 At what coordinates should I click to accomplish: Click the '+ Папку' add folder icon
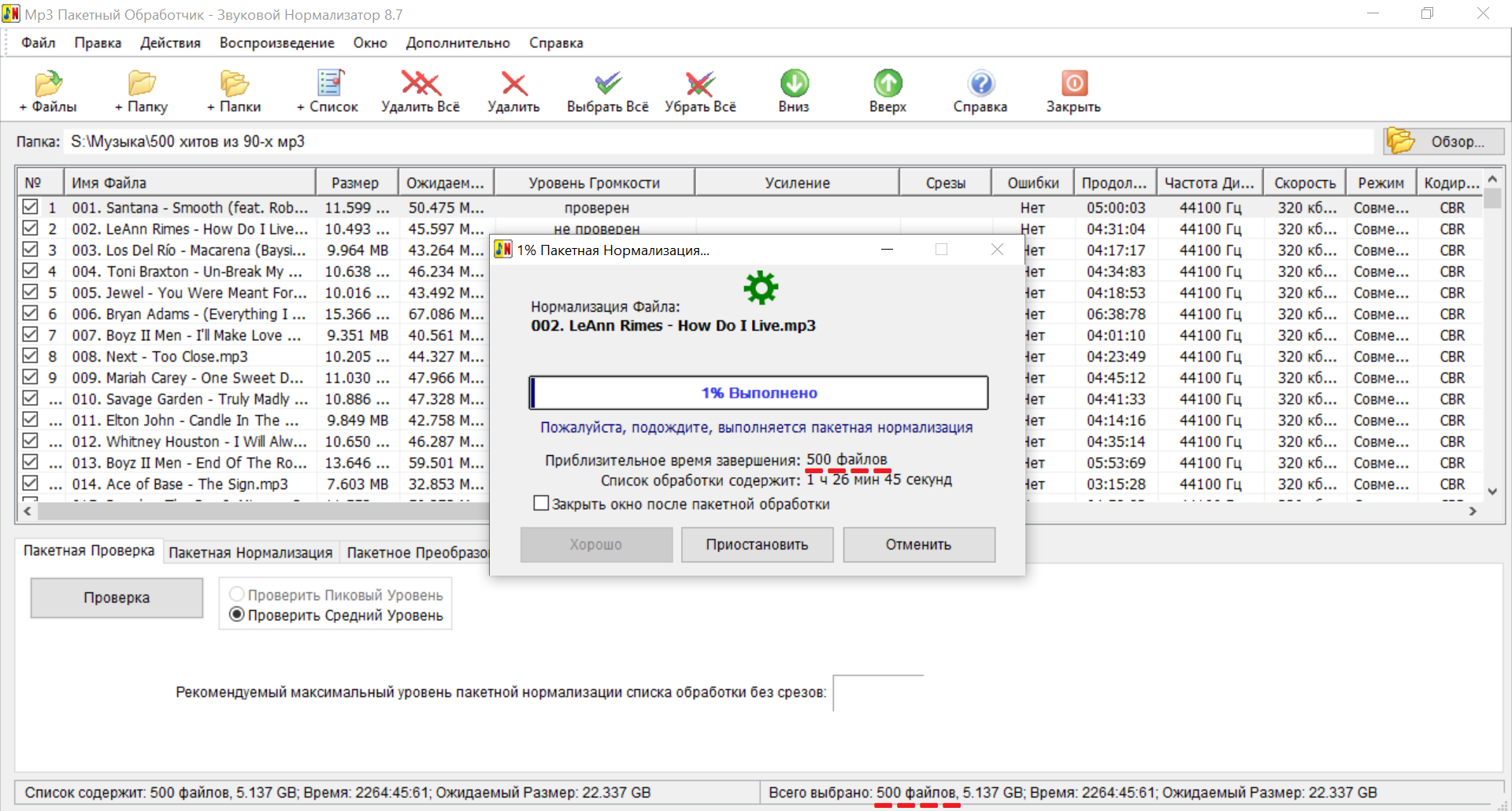(142, 83)
